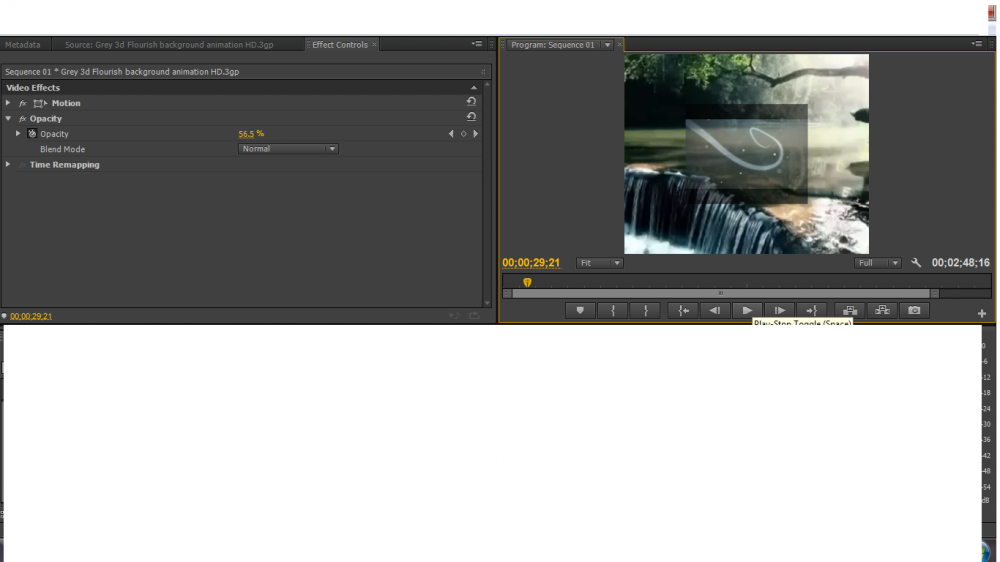
Task: Expand the Time Remapping effect
Action: [8, 165]
